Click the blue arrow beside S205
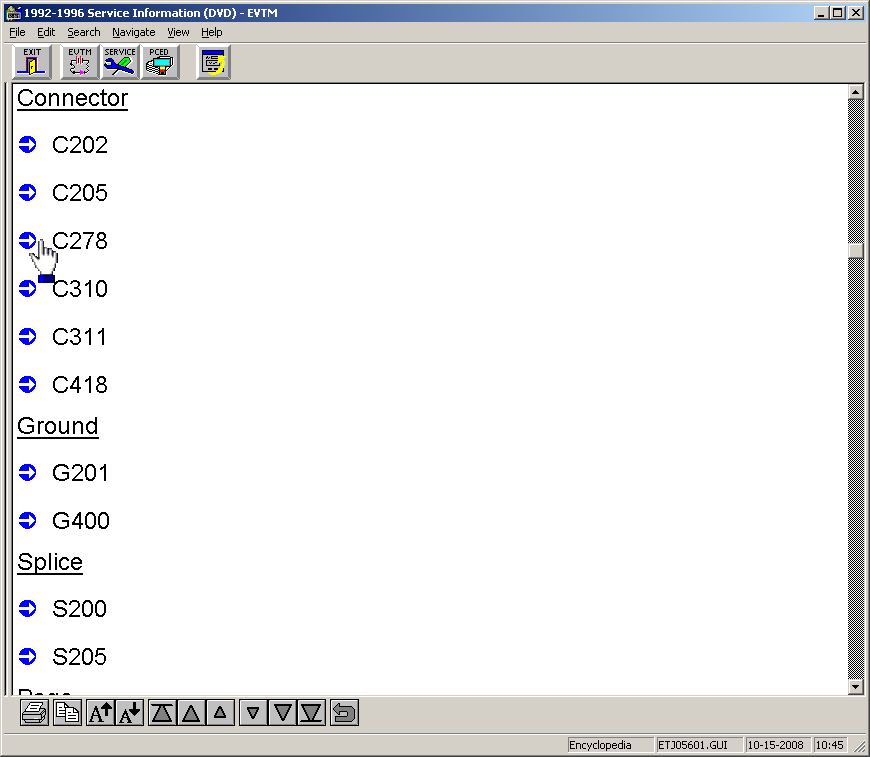This screenshot has width=870, height=757. coord(27,656)
